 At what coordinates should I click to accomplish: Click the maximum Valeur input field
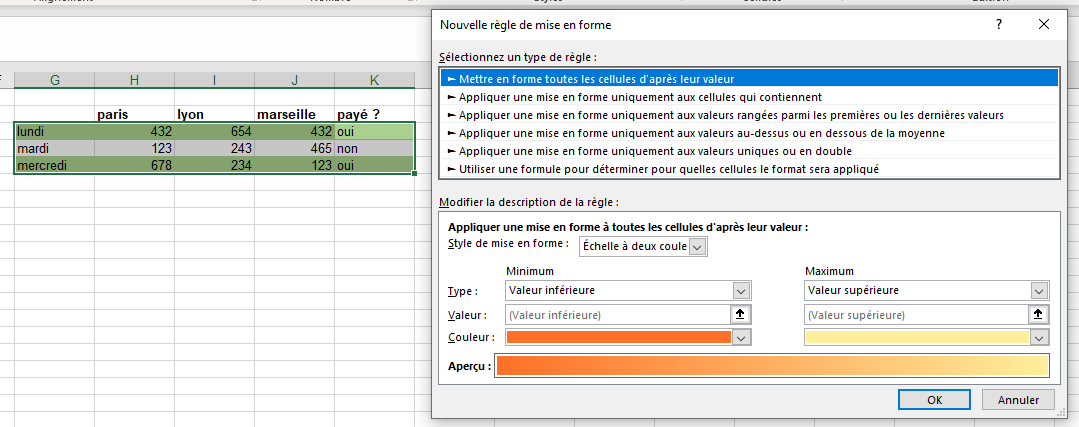point(916,314)
